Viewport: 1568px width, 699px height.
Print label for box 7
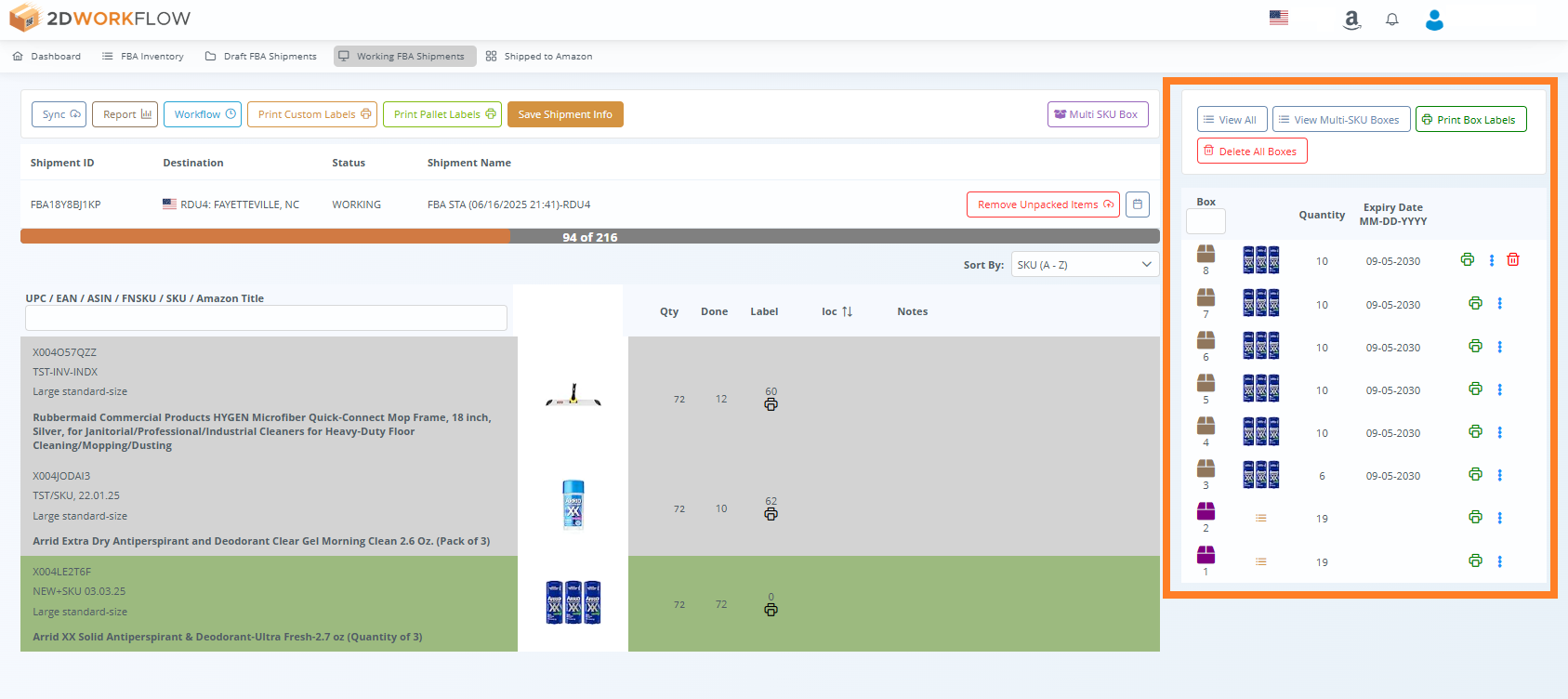pos(1475,303)
